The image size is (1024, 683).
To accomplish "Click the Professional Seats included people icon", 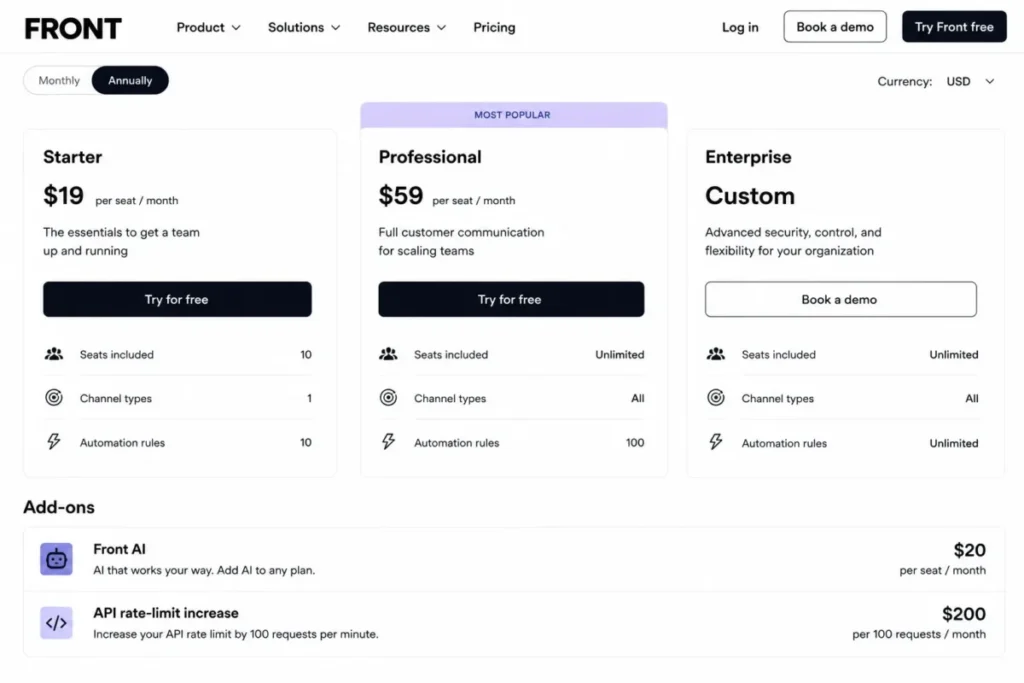I will (388, 354).
